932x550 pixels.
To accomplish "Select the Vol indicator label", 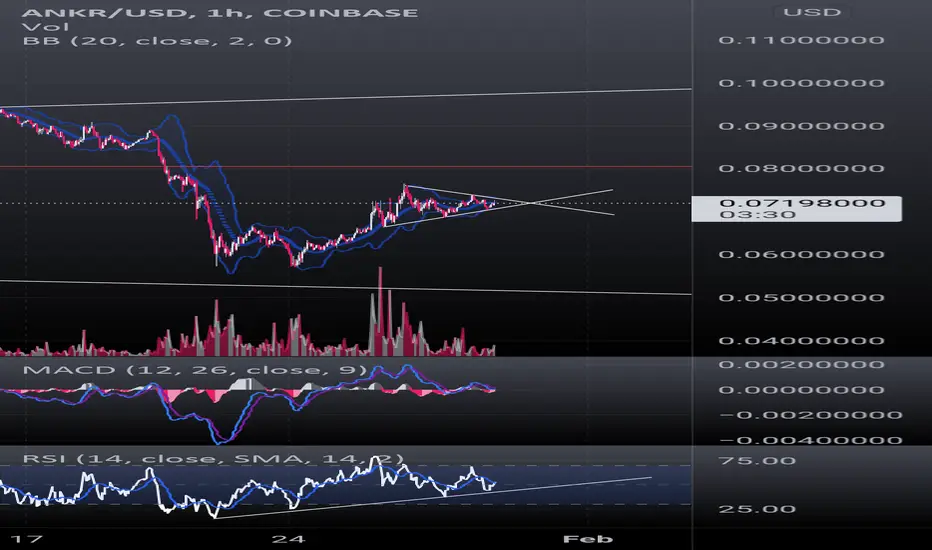I will point(45,27).
